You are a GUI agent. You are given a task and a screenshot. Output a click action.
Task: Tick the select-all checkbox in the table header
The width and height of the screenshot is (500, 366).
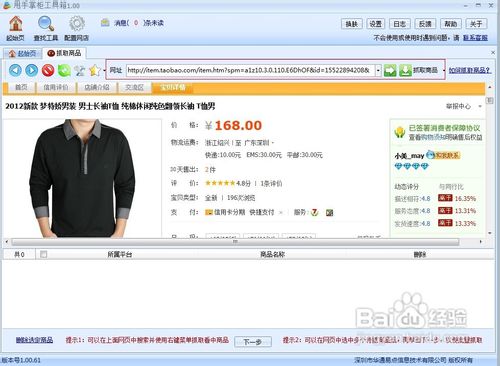(43, 254)
